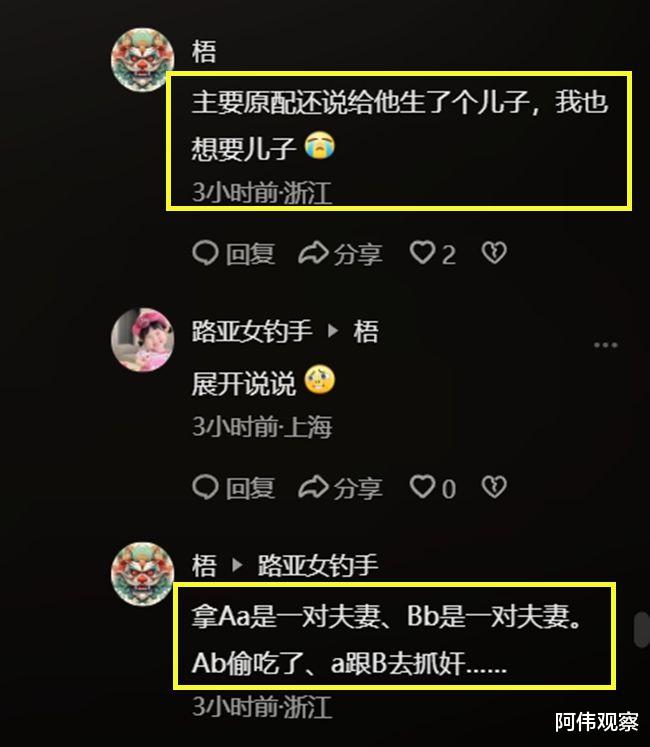
Task: Open 梧's avatar on the top comment
Action: [142, 60]
